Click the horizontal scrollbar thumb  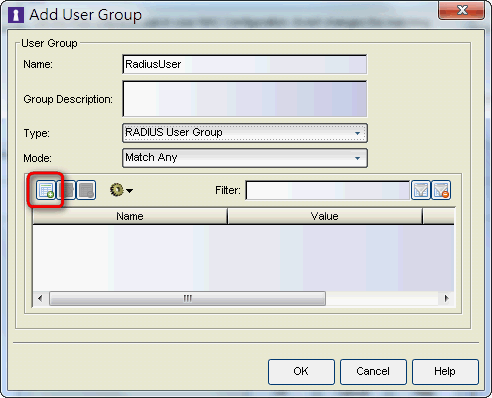click(x=187, y=298)
